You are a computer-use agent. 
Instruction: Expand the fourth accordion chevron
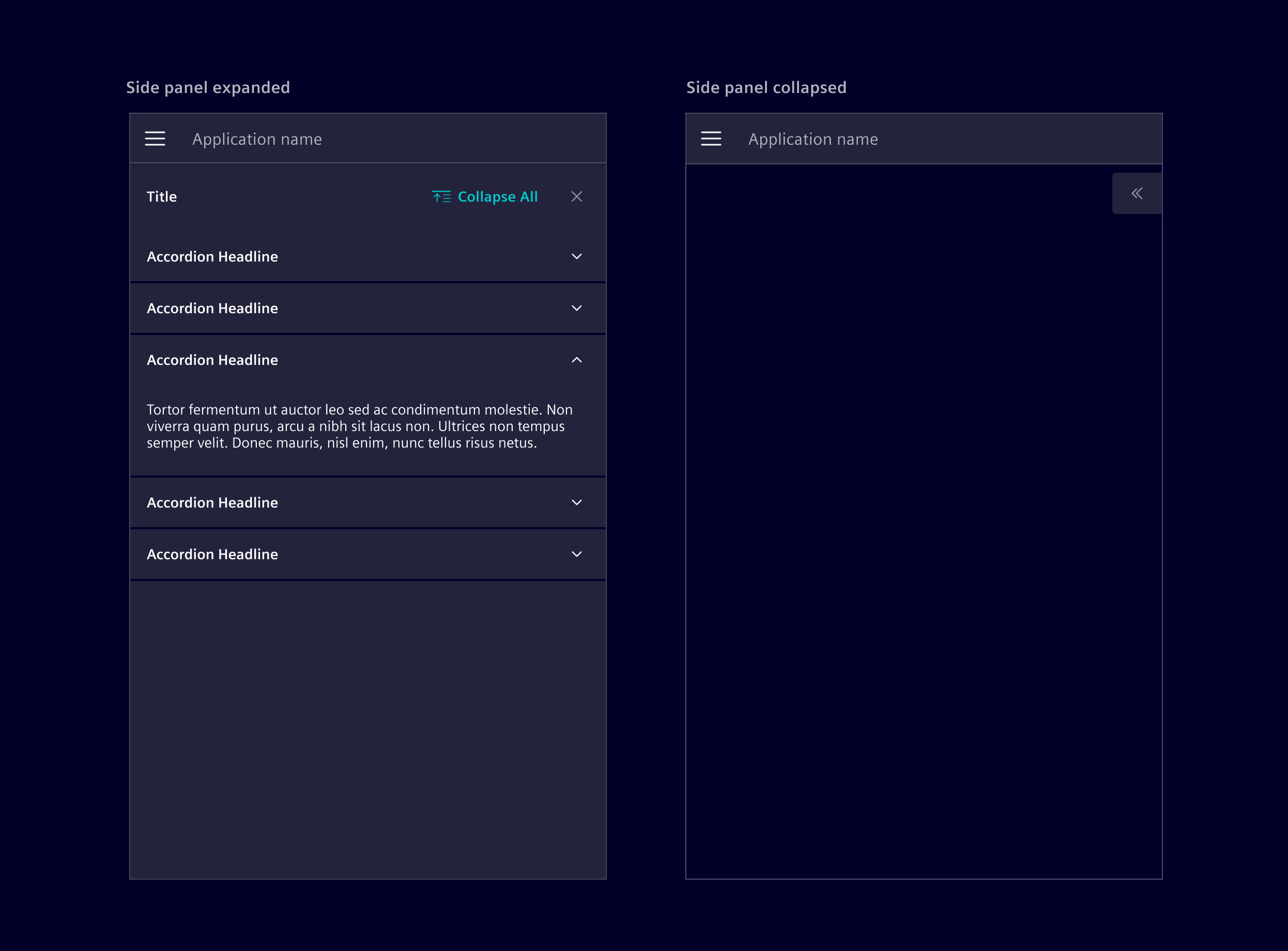click(x=577, y=502)
